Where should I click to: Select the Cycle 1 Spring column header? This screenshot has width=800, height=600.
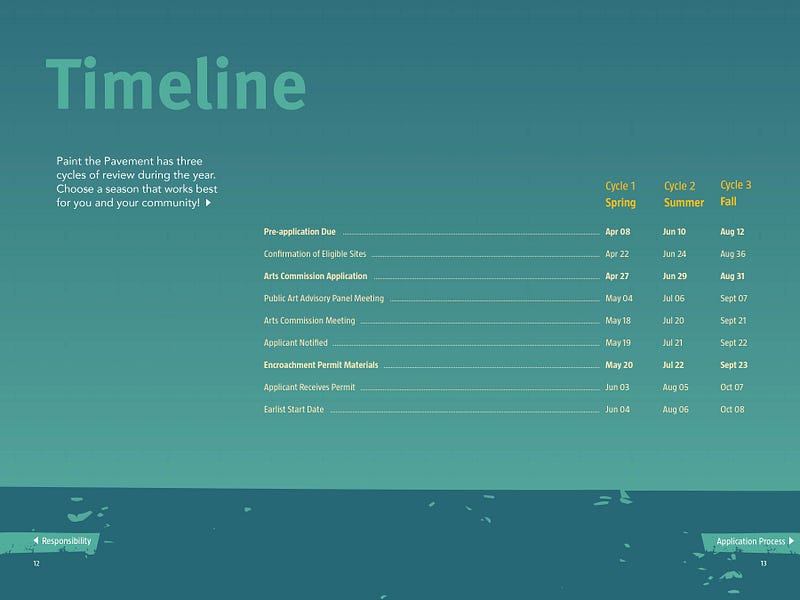click(620, 194)
